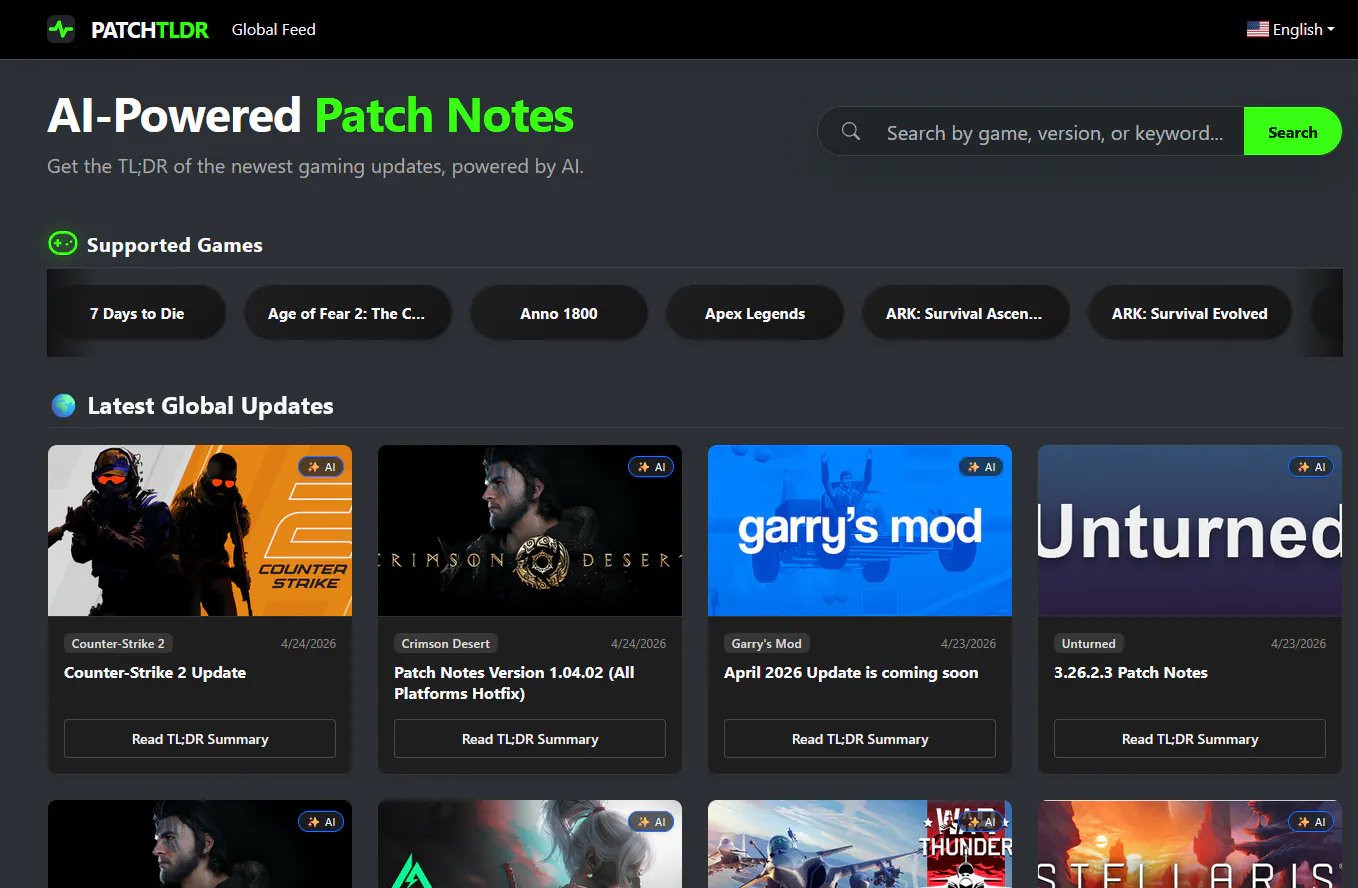Image resolution: width=1358 pixels, height=888 pixels.
Task: Click the US flag language icon
Action: pyautogui.click(x=1257, y=29)
